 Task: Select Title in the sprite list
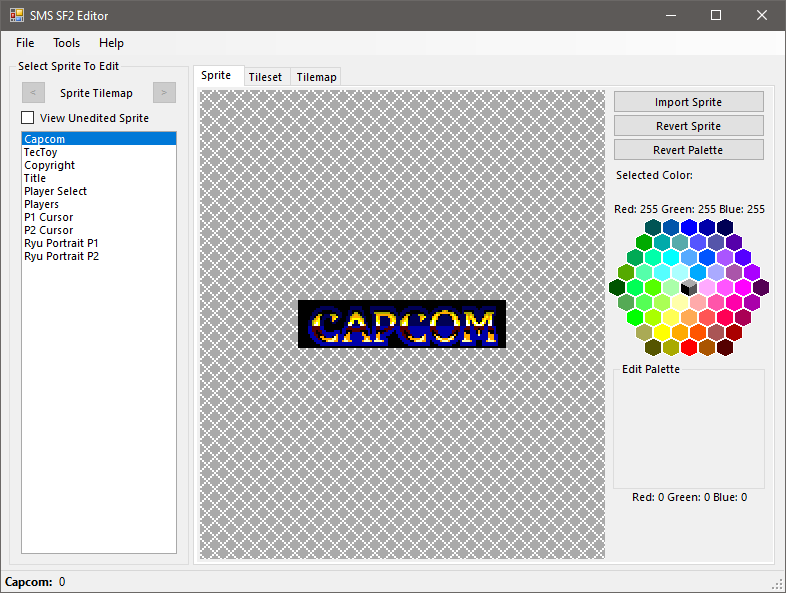99,178
